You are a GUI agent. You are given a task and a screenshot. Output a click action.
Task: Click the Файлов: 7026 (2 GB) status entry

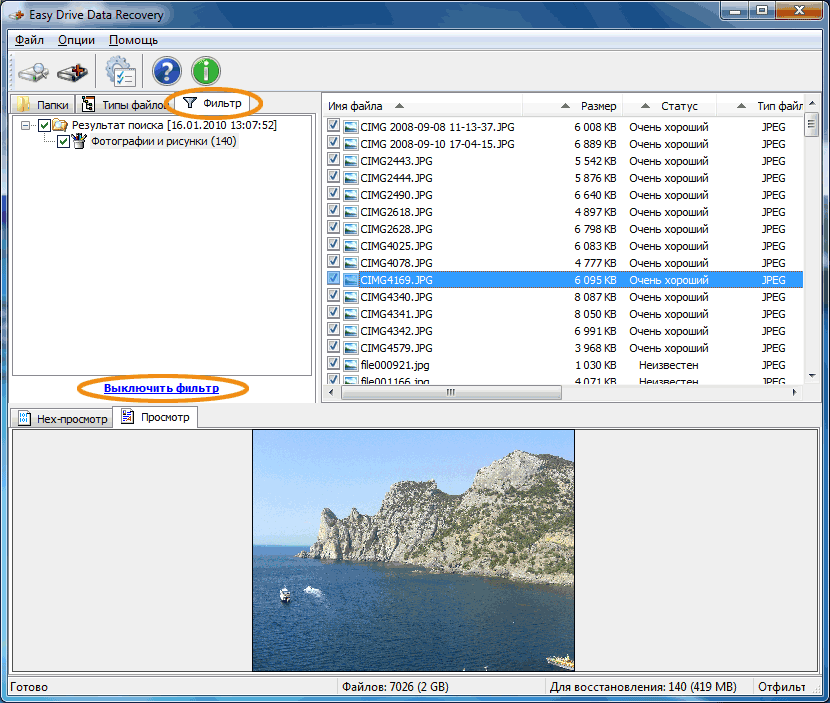coord(395,687)
